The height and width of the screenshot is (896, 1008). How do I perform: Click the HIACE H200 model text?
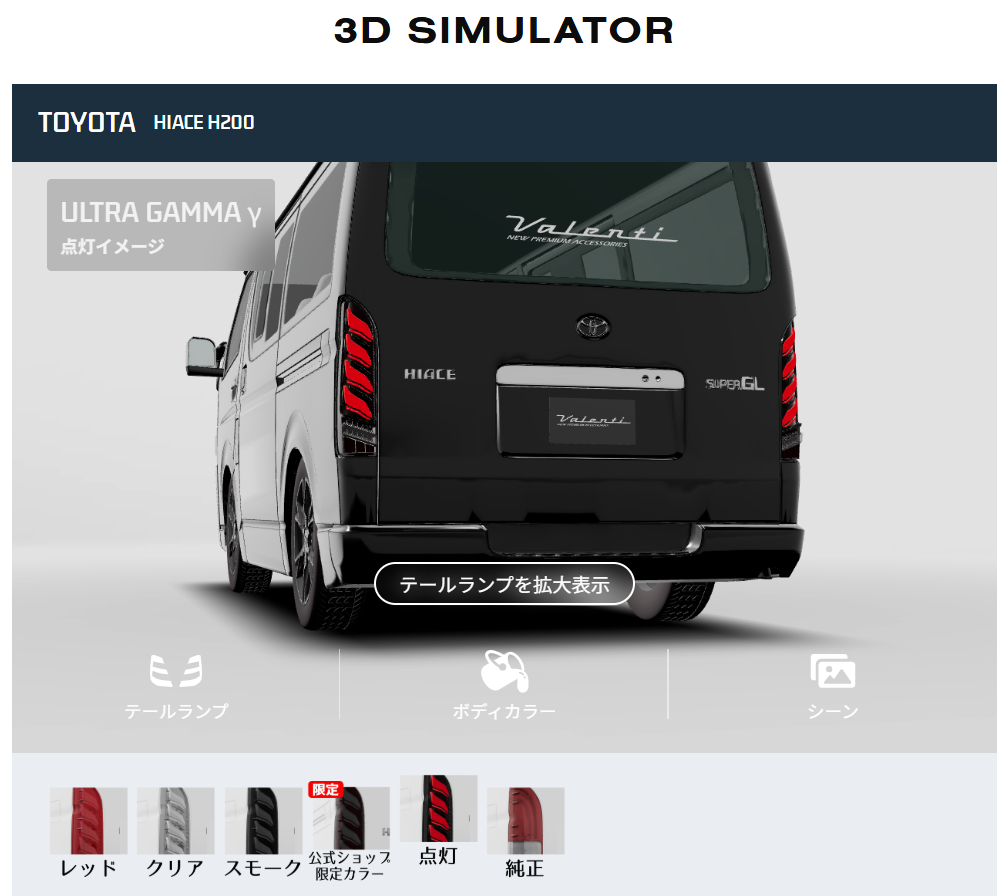pyautogui.click(x=204, y=123)
